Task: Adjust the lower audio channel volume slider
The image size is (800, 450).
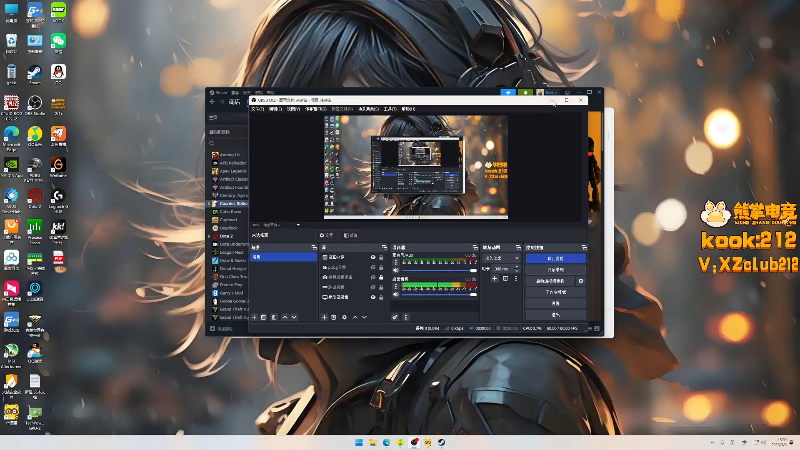Action: (439, 294)
